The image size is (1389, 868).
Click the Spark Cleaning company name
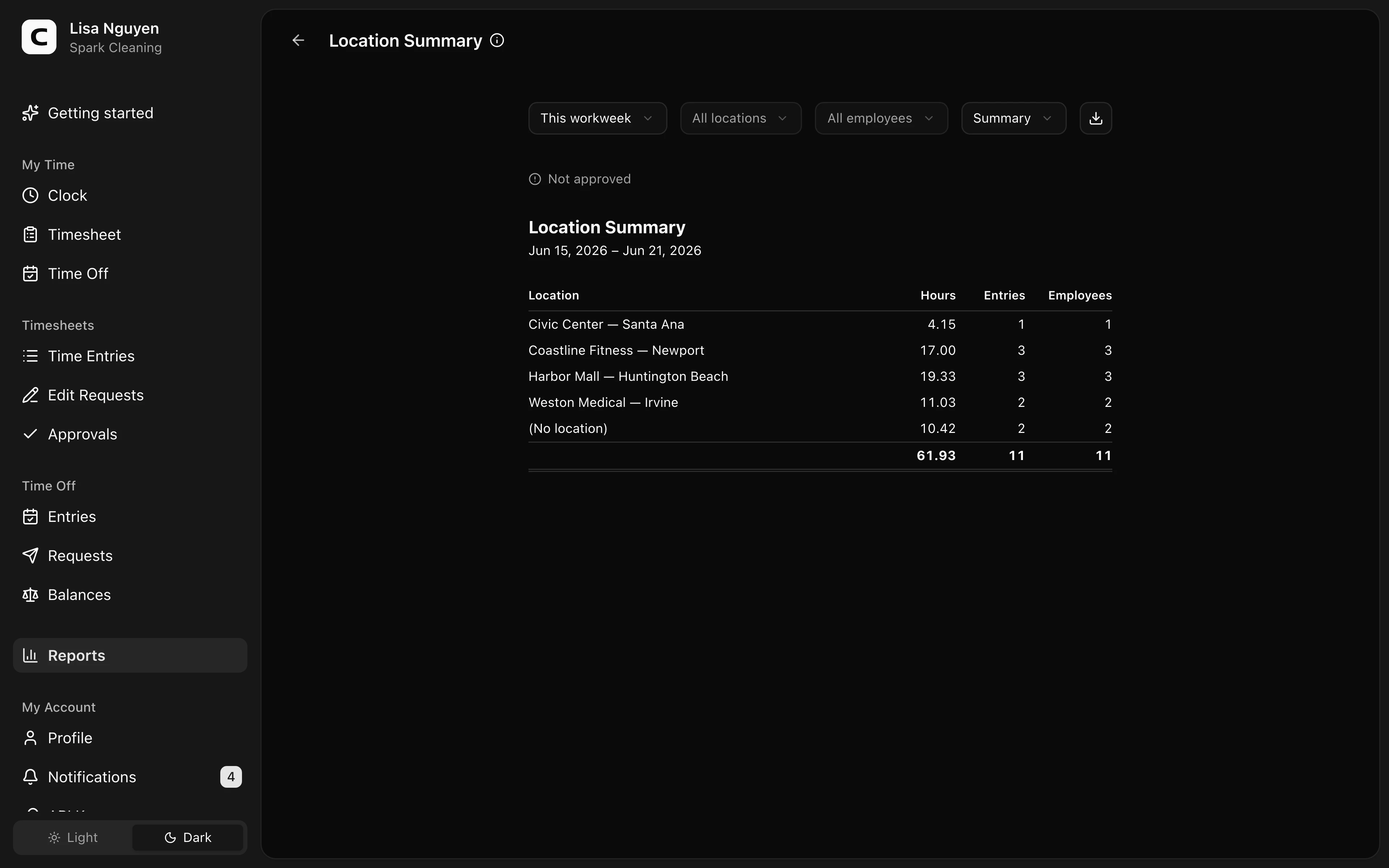(x=115, y=48)
